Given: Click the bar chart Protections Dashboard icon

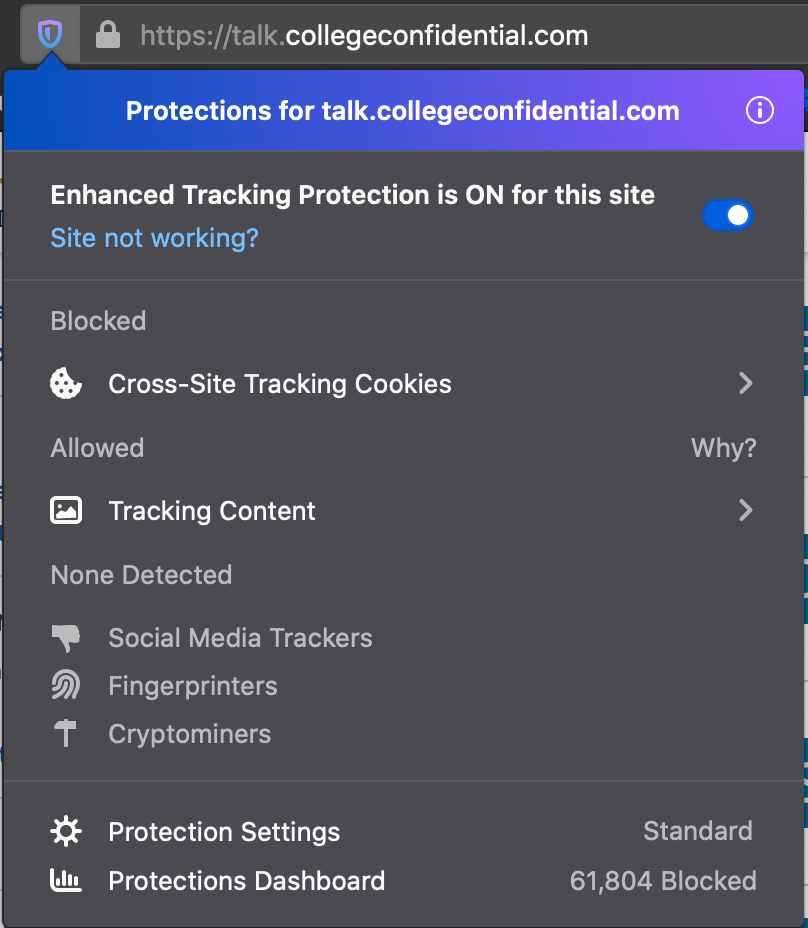Looking at the screenshot, I should tap(66, 881).
